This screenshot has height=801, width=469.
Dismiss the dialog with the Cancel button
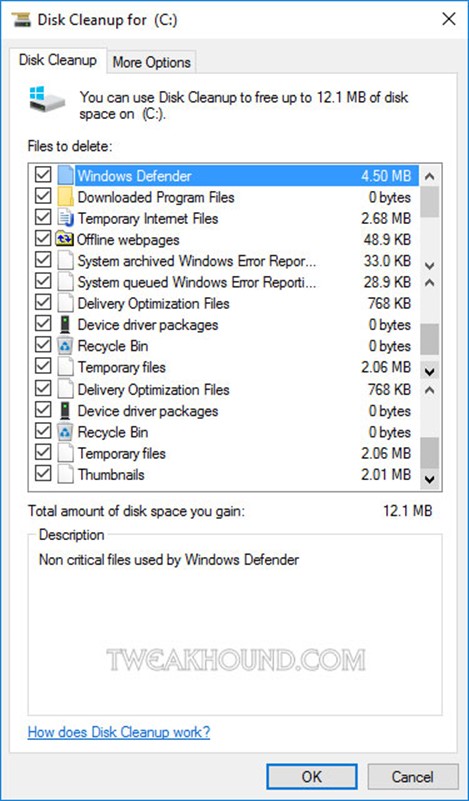point(413,777)
